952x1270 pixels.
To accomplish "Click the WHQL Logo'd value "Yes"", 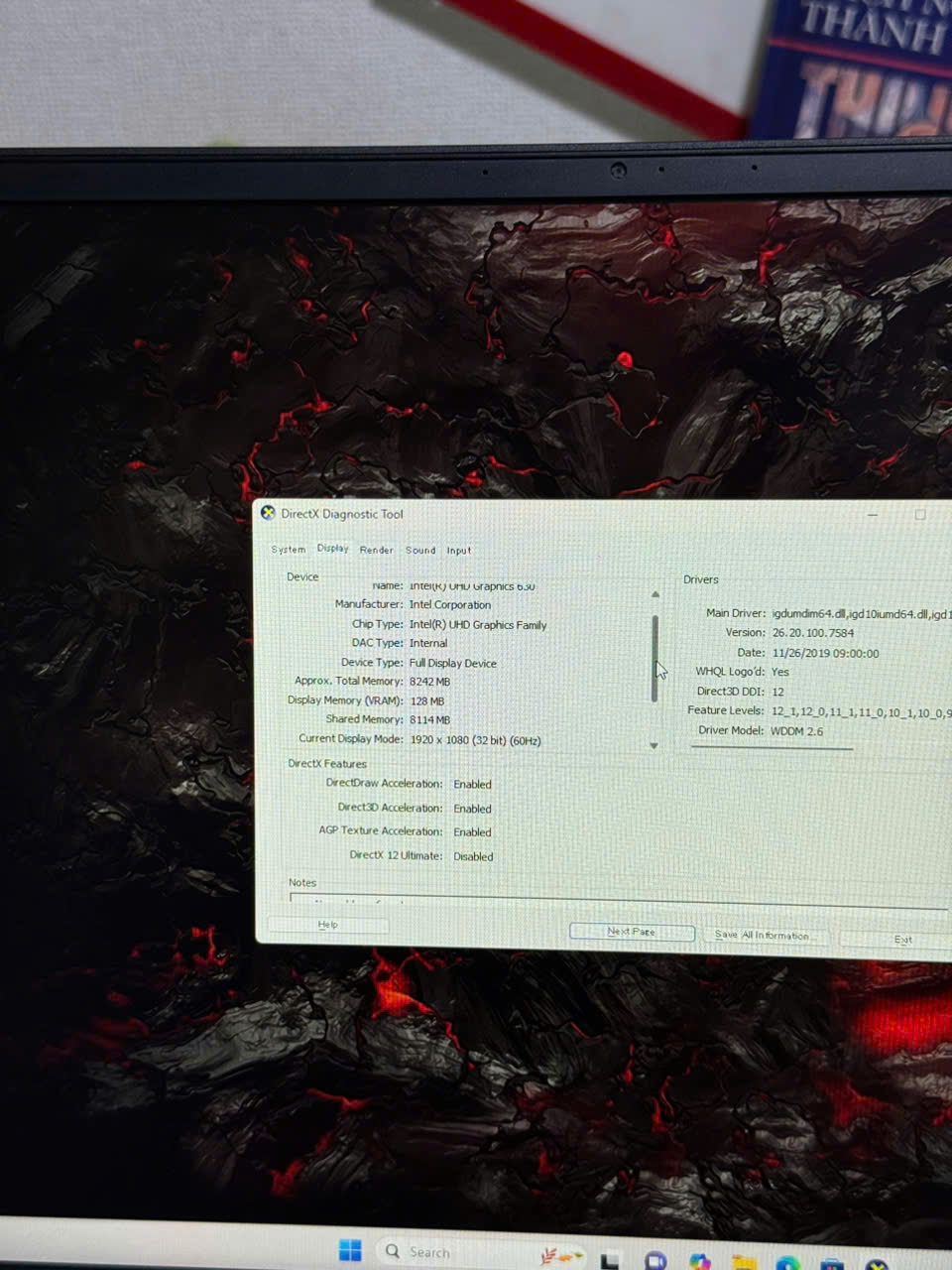I will (x=780, y=672).
